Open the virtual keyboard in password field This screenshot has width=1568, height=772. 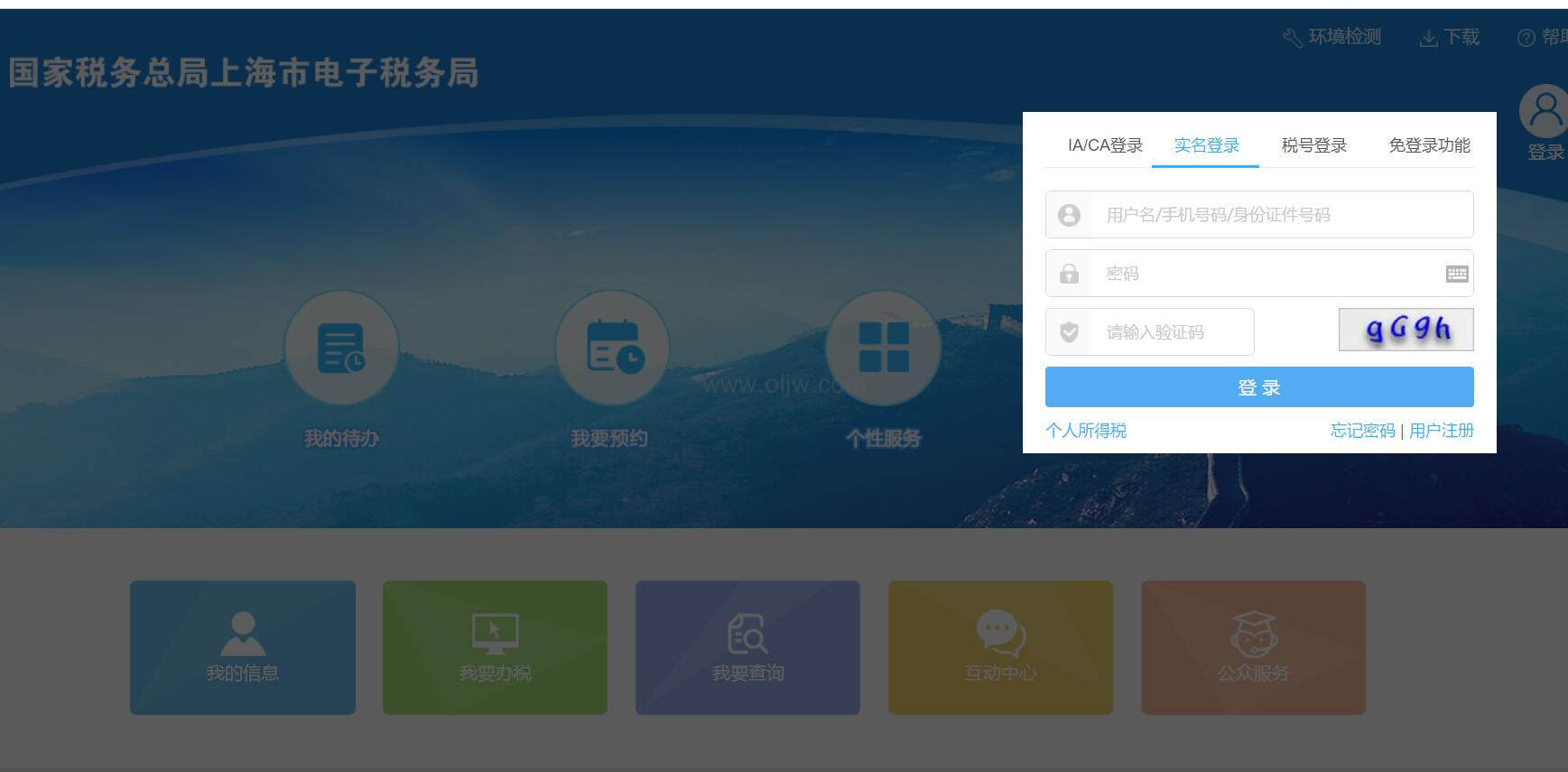1457,274
